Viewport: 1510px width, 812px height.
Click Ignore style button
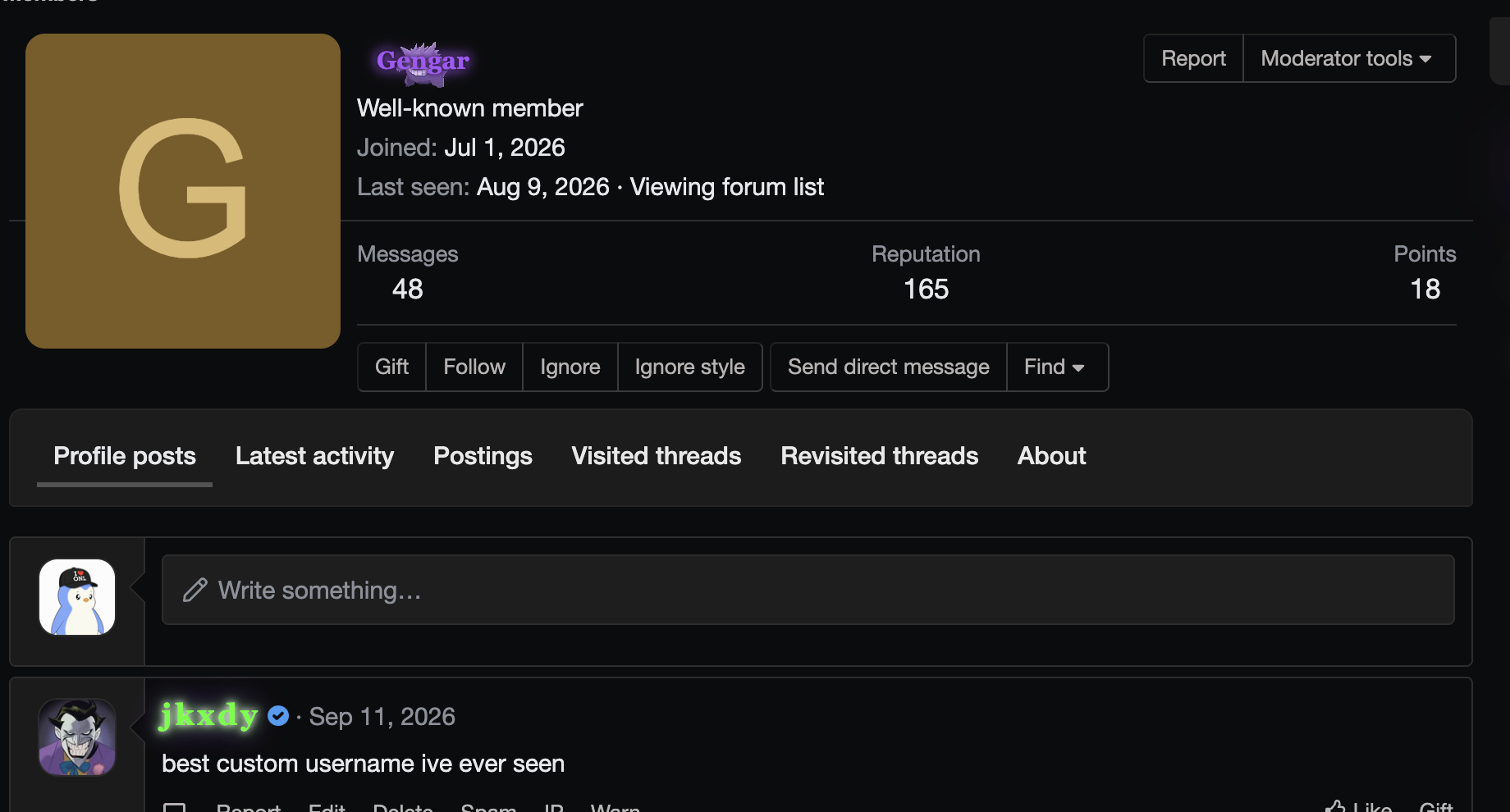pos(690,367)
